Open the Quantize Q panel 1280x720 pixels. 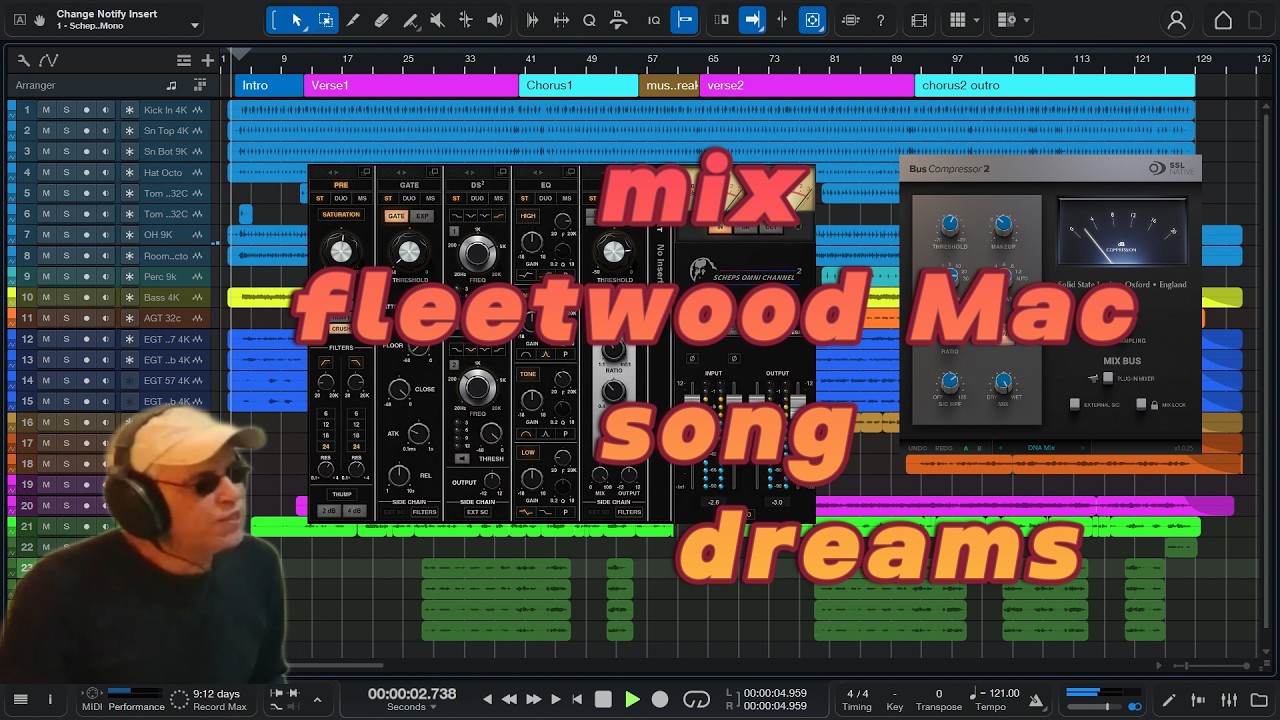(x=590, y=20)
